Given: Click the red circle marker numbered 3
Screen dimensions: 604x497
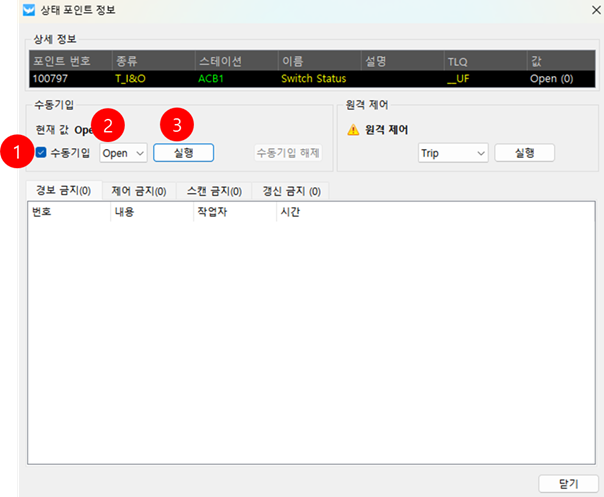Looking at the screenshot, I should (178, 125).
